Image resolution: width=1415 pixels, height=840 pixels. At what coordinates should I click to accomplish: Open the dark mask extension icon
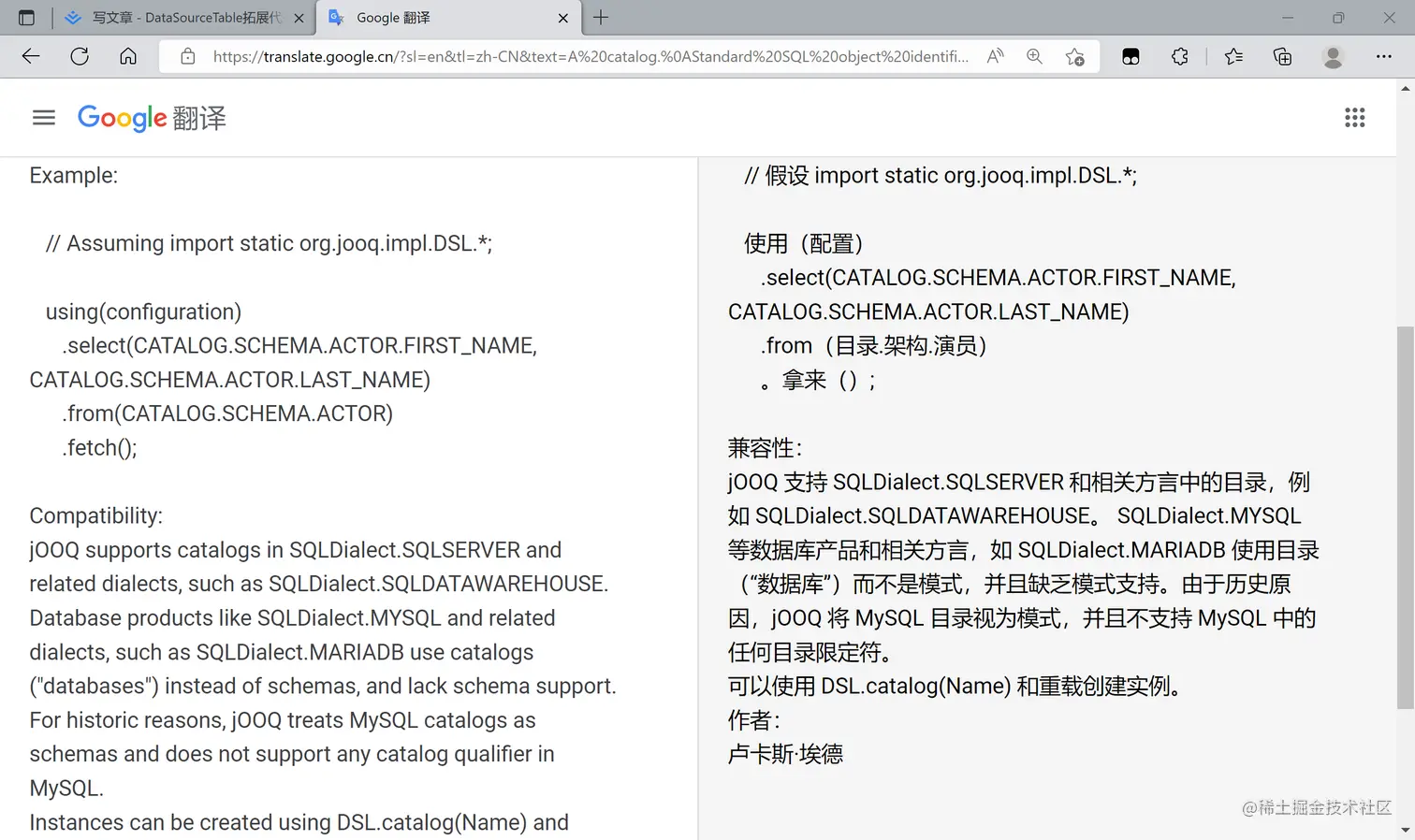1131,56
